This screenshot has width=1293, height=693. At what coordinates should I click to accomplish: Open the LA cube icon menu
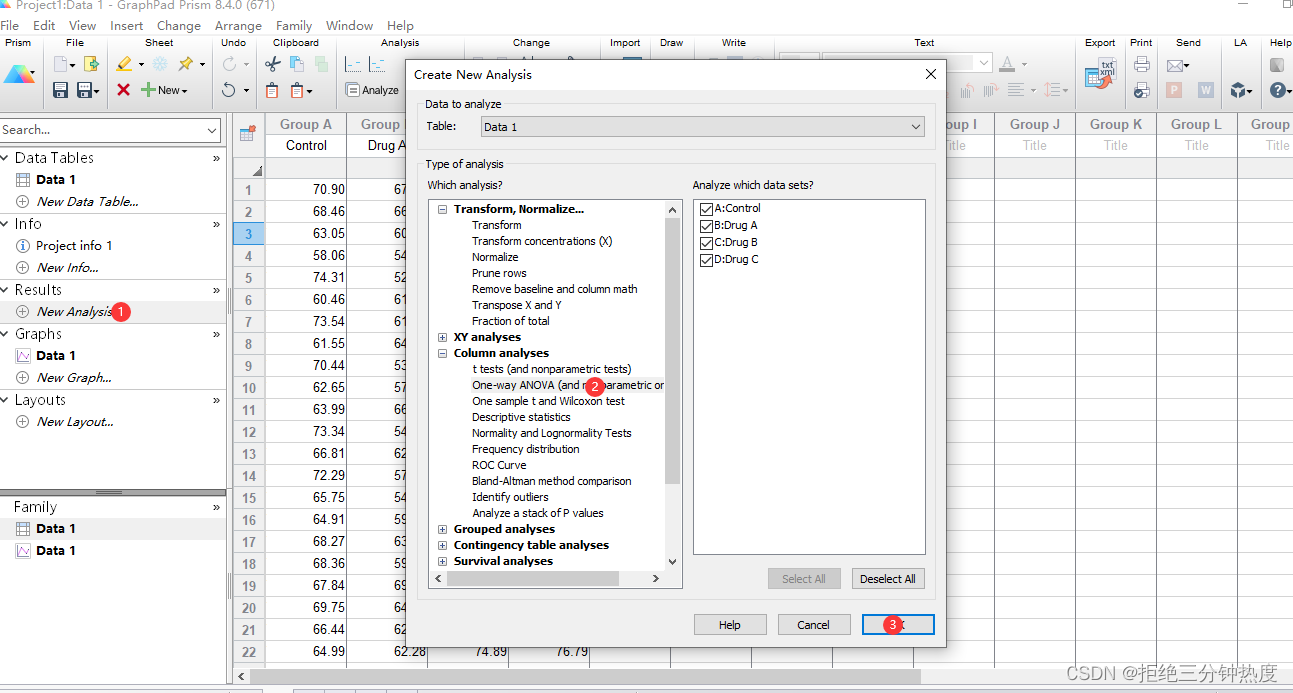[x=1240, y=90]
